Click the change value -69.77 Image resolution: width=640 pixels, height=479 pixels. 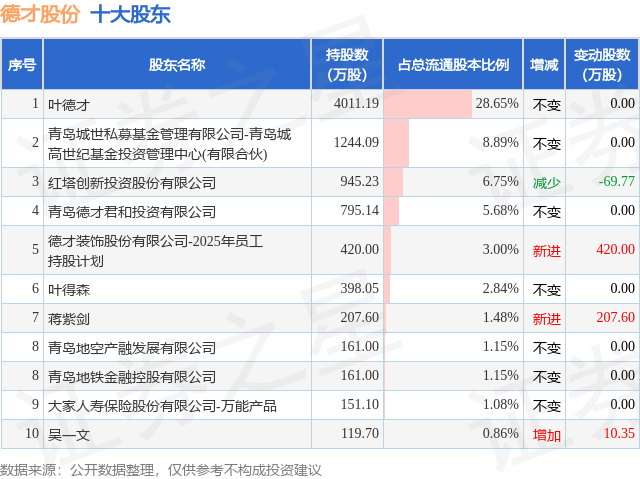click(x=616, y=181)
